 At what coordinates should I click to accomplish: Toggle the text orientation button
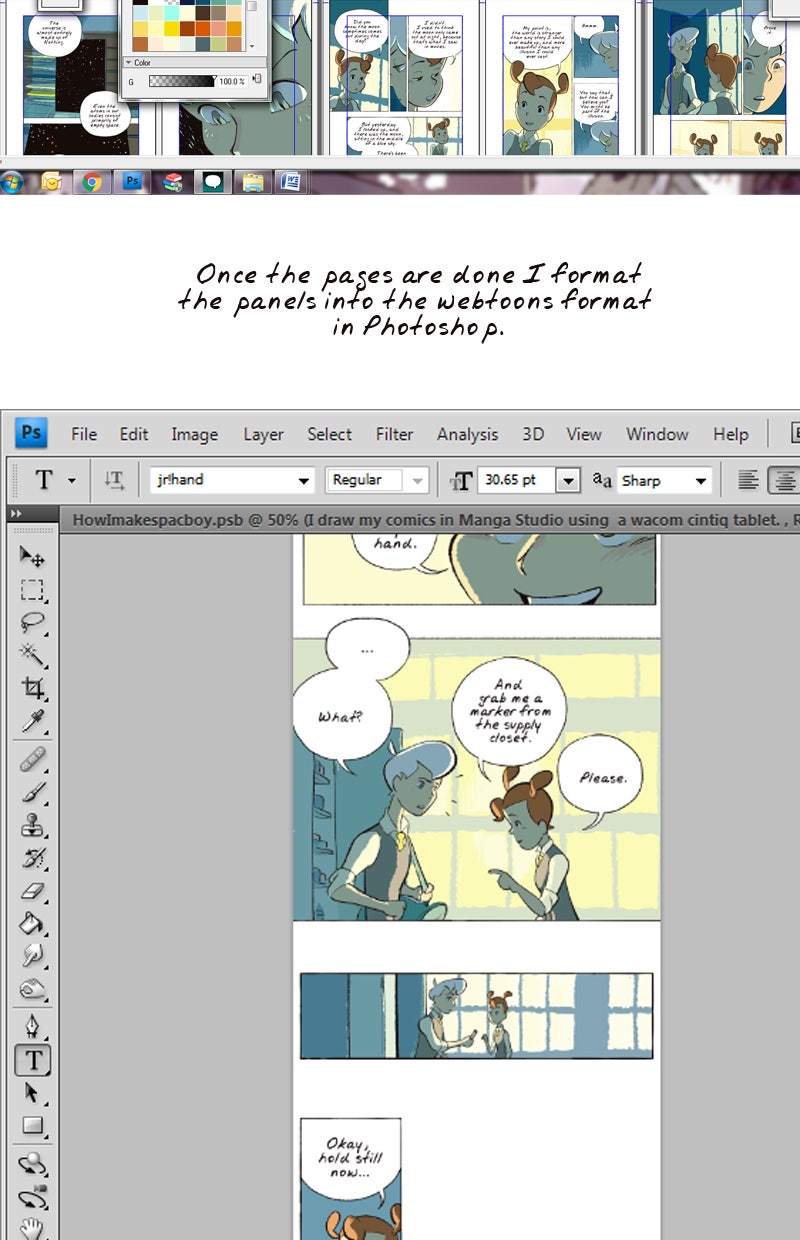coord(113,481)
